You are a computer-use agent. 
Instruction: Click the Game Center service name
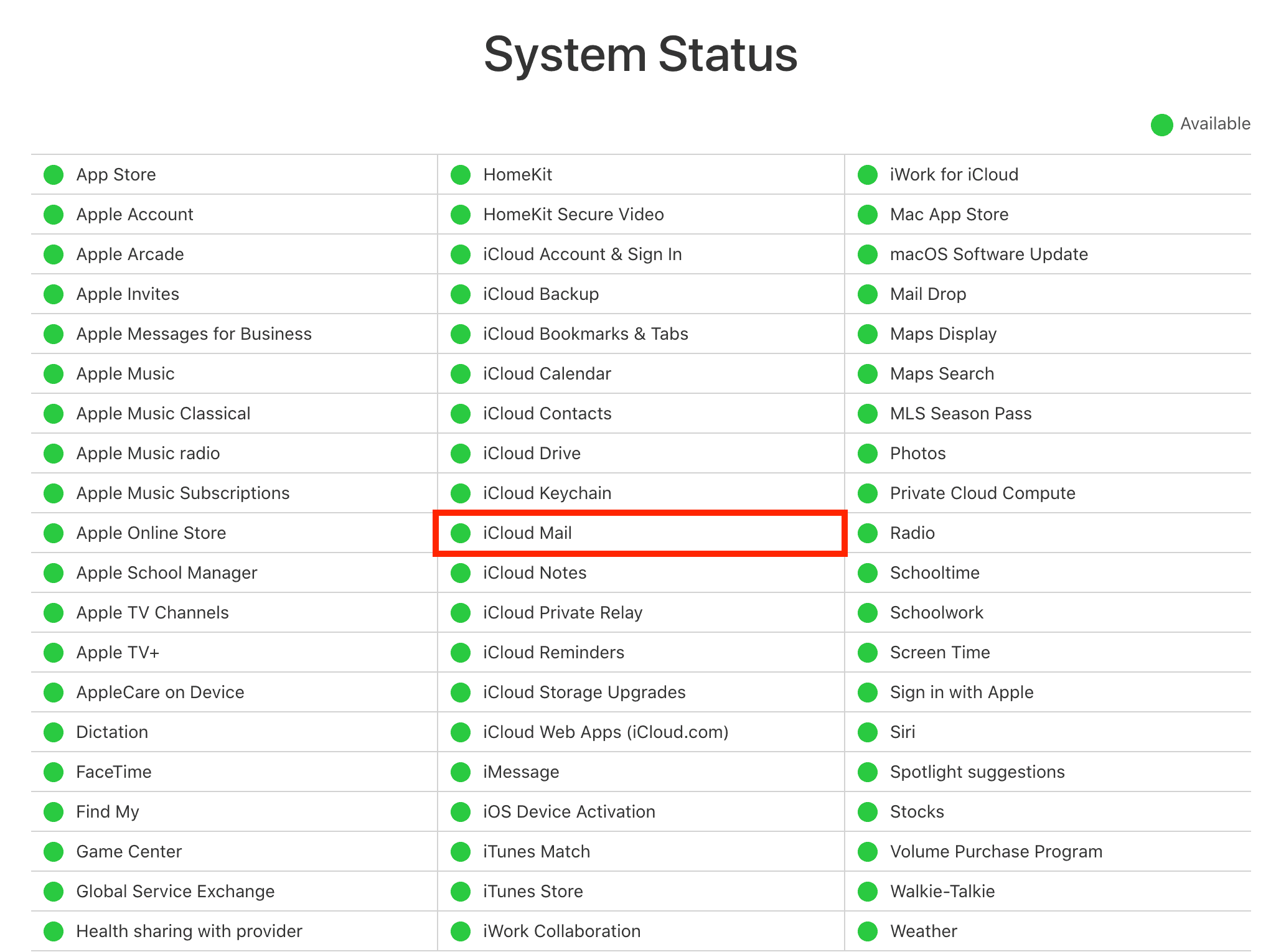pos(129,852)
